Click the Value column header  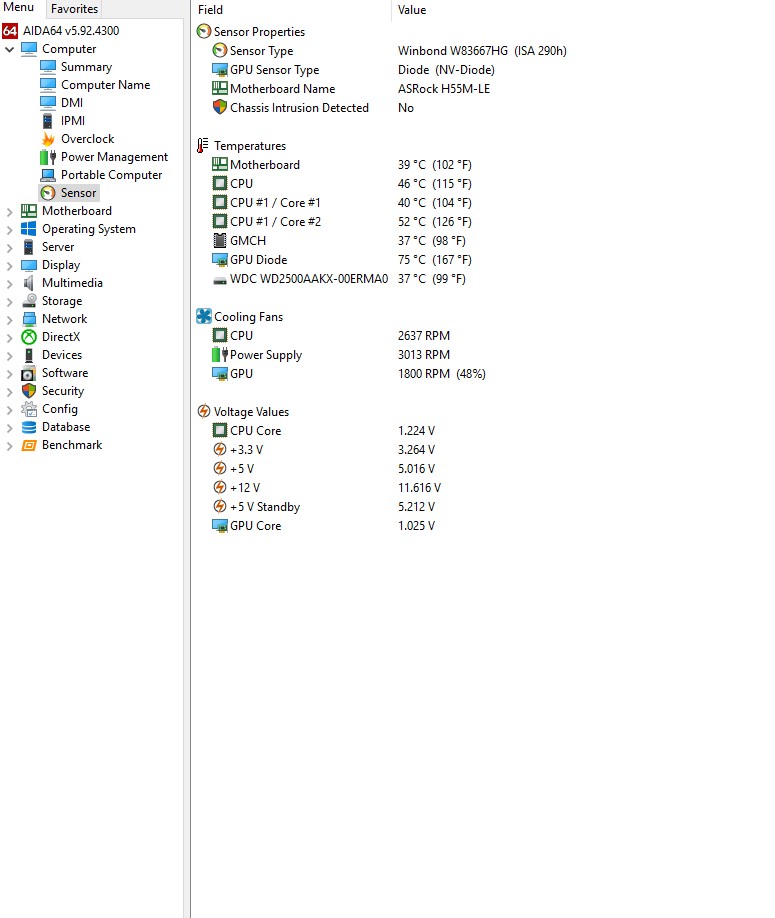click(x=412, y=10)
